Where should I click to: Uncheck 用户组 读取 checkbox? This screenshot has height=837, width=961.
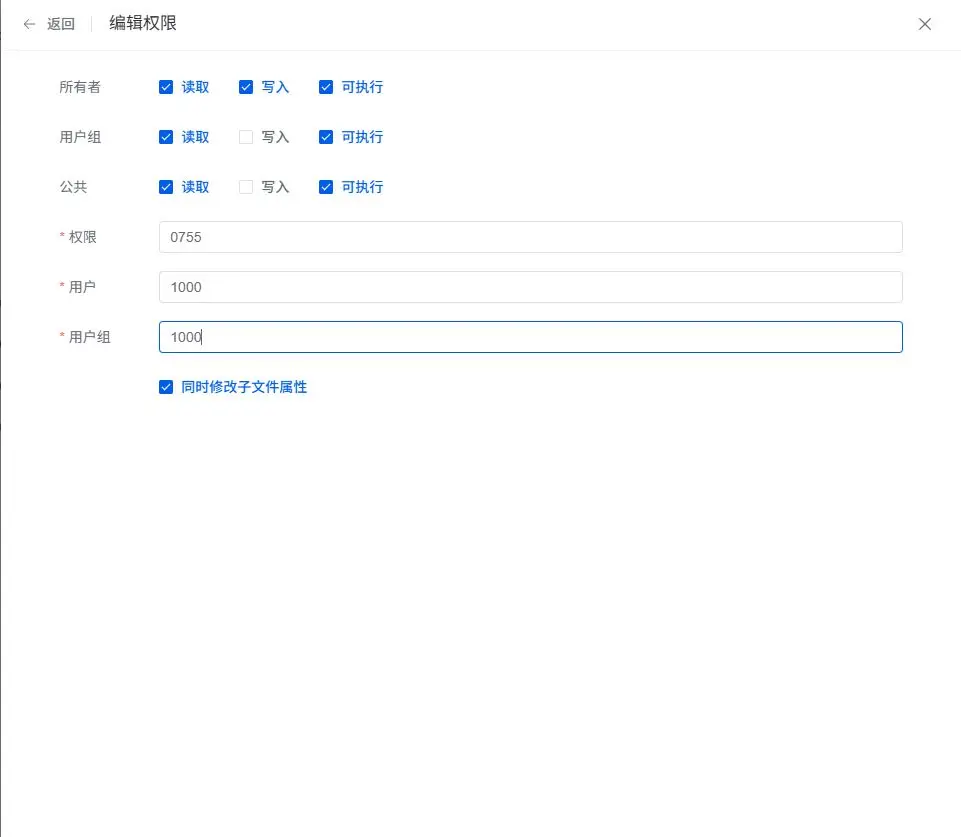(x=166, y=137)
